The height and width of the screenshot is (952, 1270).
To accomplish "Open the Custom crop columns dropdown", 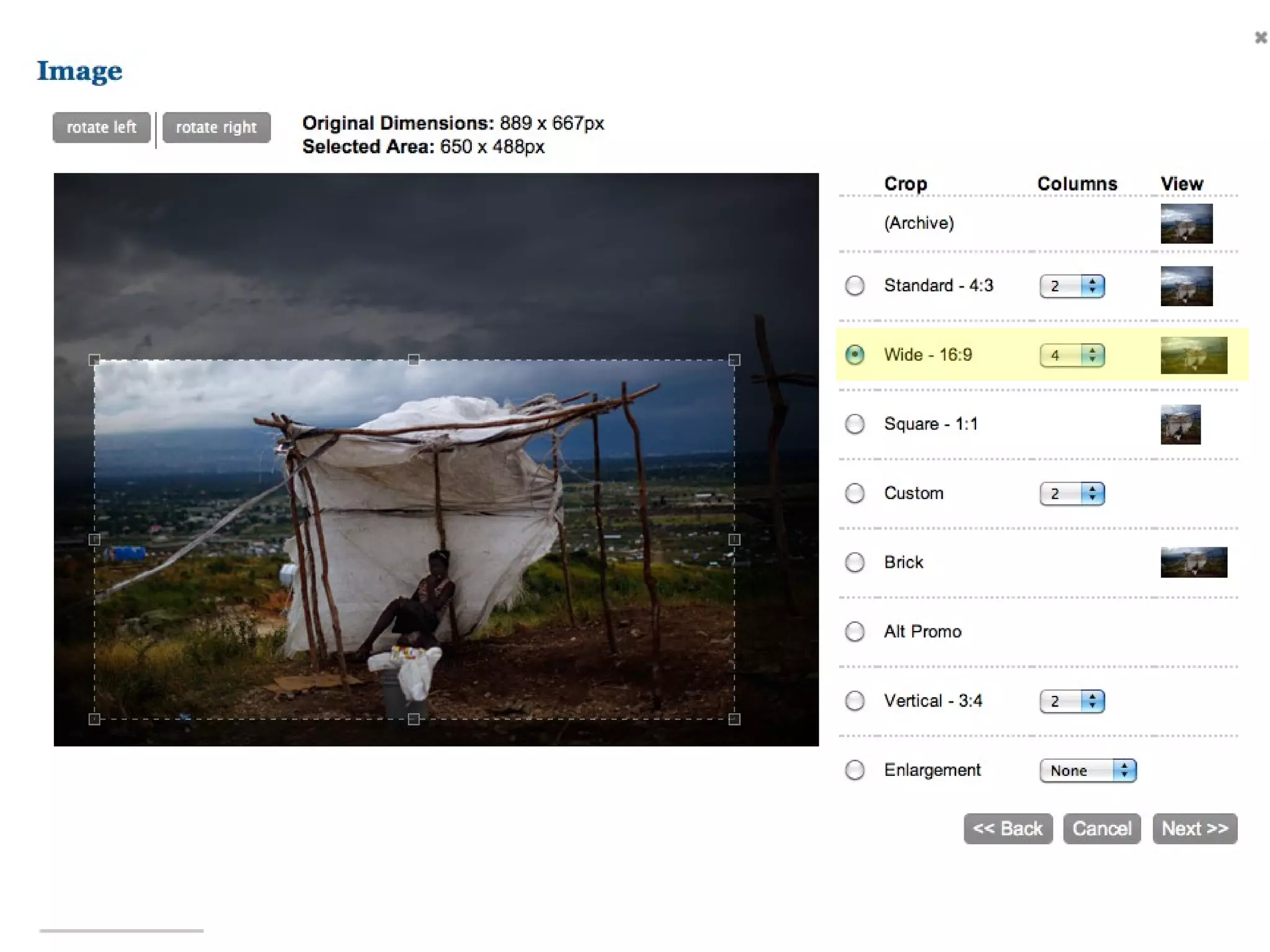I will point(1072,493).
